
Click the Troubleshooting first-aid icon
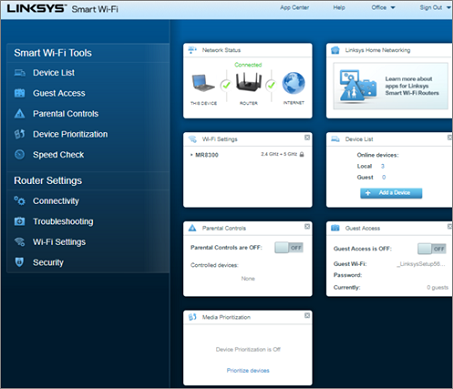[x=20, y=221]
